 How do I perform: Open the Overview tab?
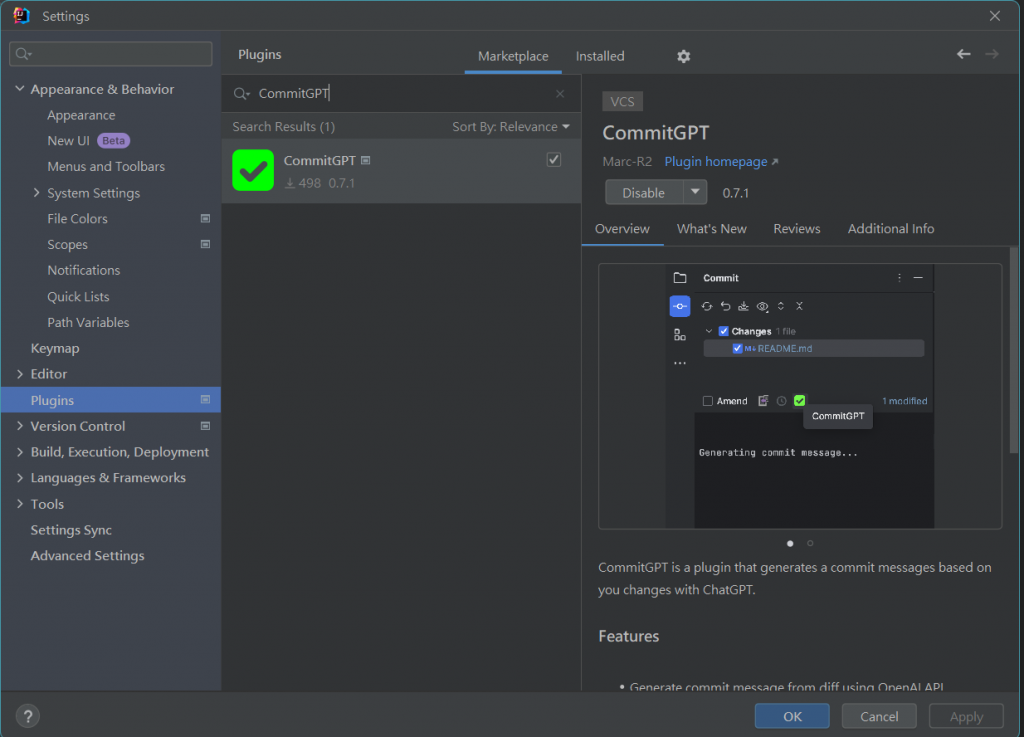click(622, 228)
